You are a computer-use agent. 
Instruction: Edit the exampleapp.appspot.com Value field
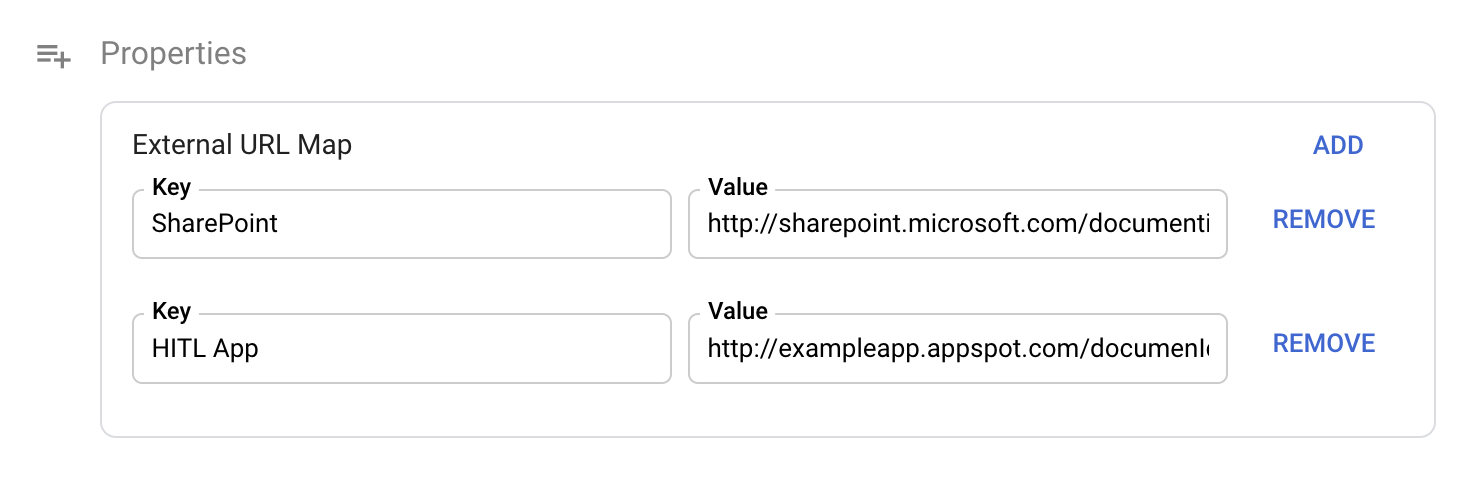(x=957, y=348)
